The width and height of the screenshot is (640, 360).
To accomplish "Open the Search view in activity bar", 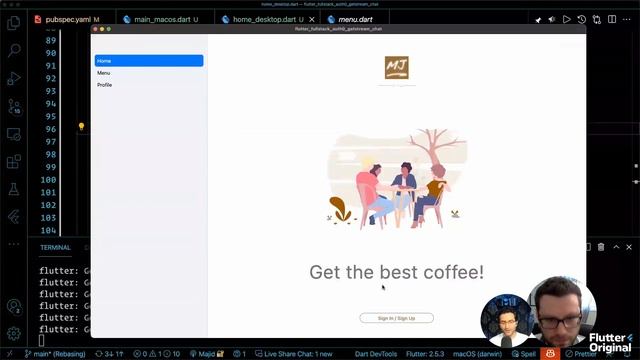I will 13,50.
